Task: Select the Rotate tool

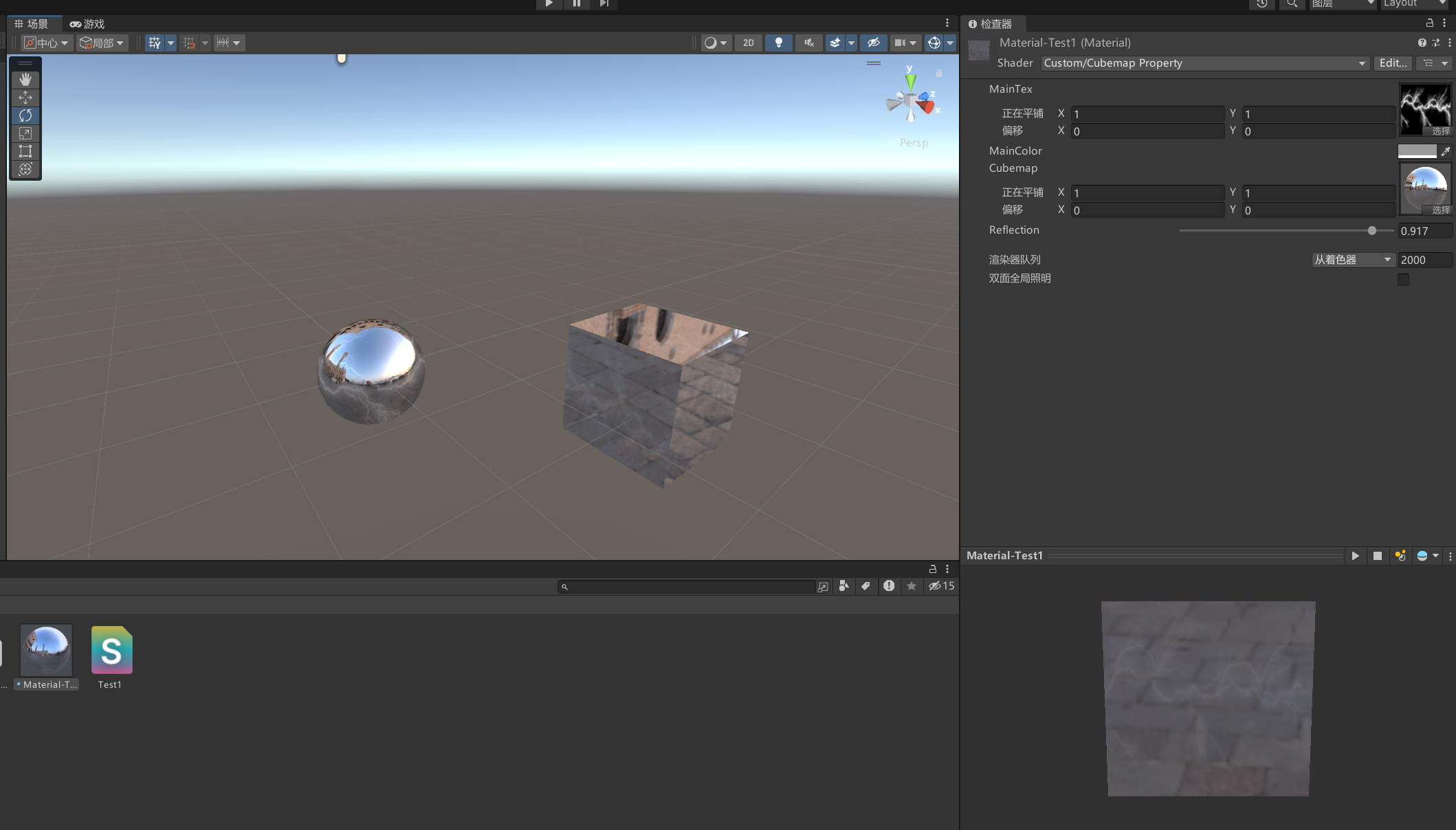Action: pos(25,115)
